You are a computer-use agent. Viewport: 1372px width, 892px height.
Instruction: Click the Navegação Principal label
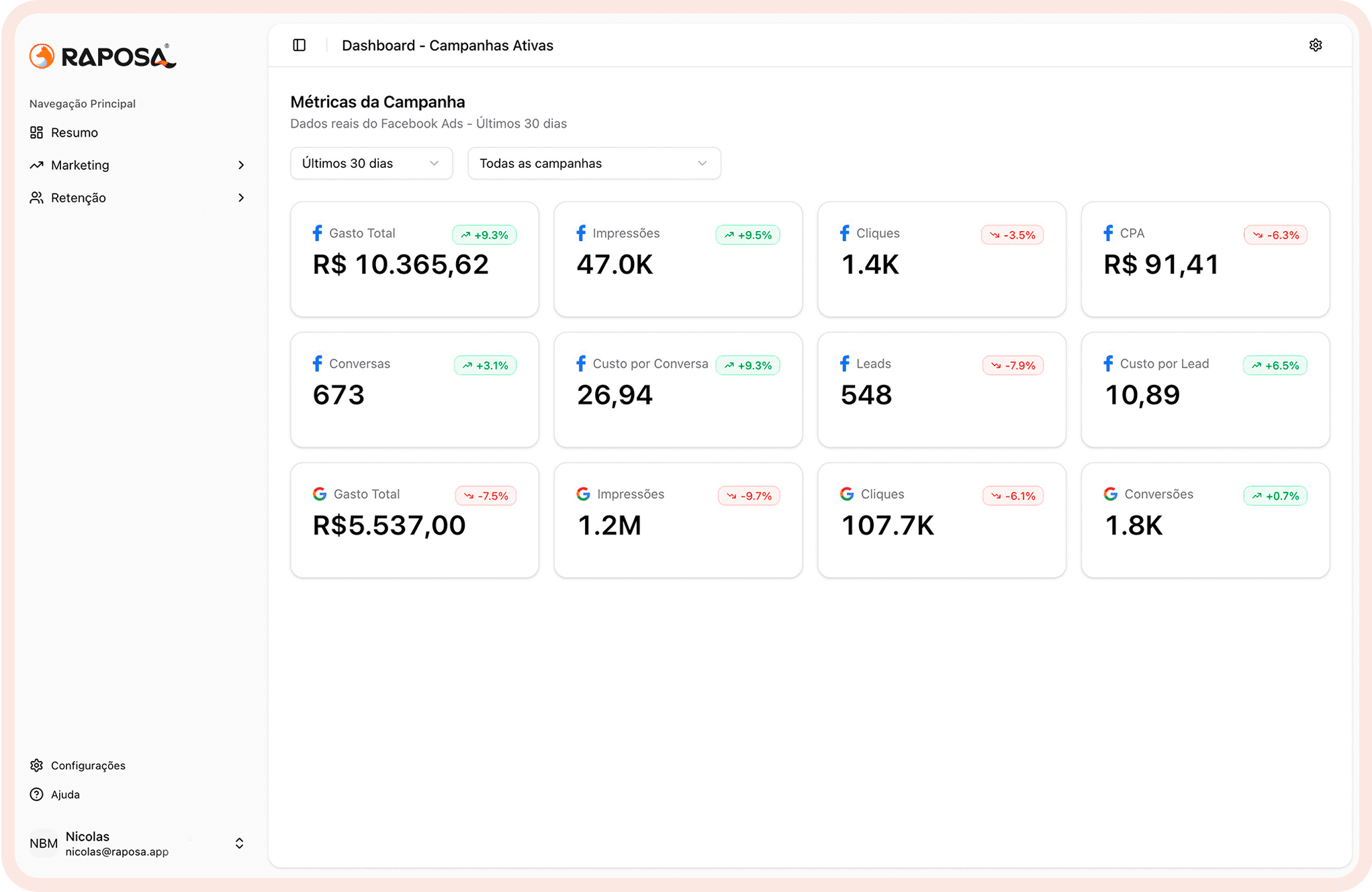click(x=83, y=103)
